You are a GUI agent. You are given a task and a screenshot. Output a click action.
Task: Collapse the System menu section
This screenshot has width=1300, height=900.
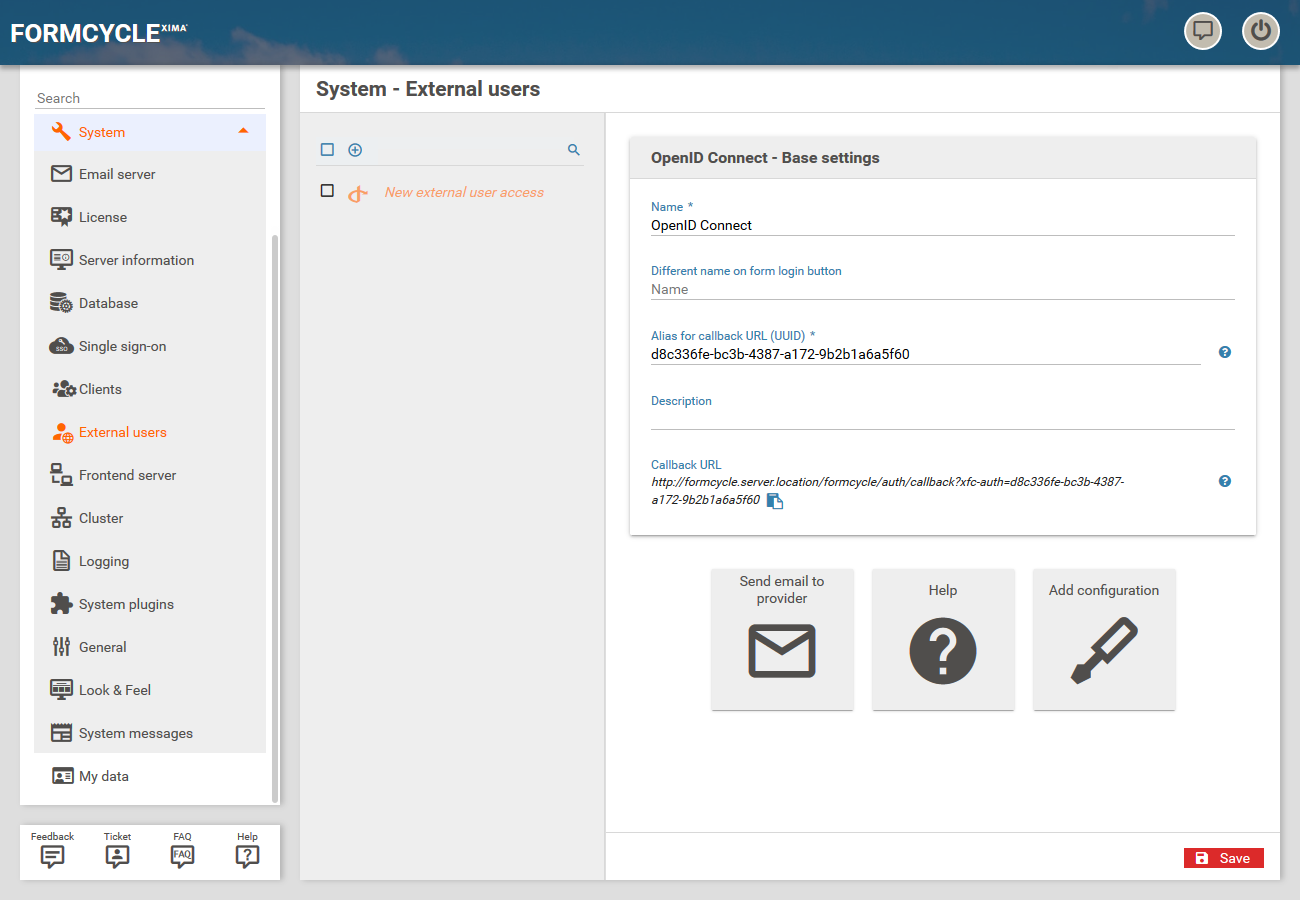pyautogui.click(x=243, y=132)
